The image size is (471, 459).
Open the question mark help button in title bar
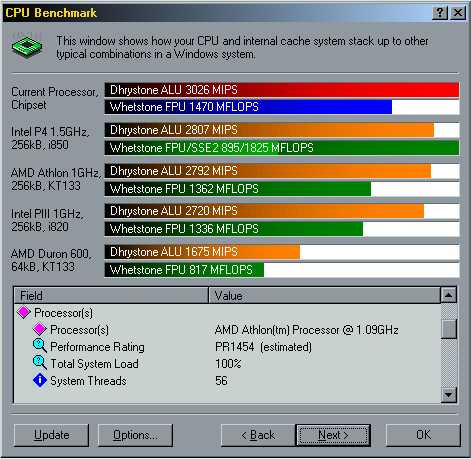[439, 13]
